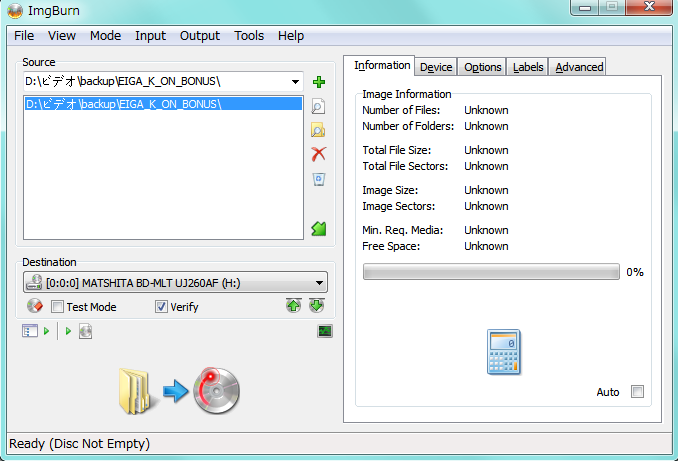Image resolution: width=678 pixels, height=461 pixels.
Task: Switch to the Options tab
Action: click(x=483, y=67)
